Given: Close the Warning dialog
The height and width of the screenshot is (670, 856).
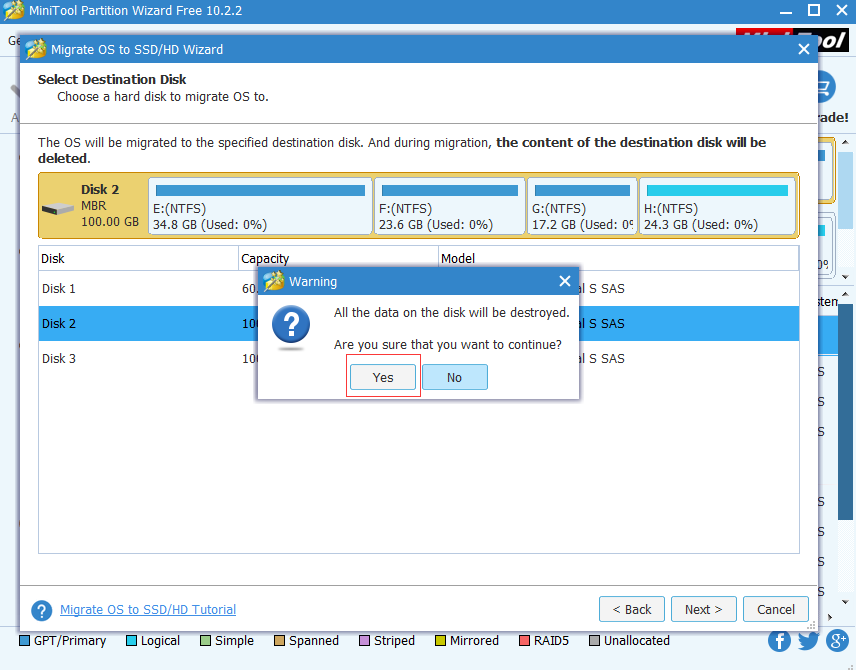Looking at the screenshot, I should point(564,281).
